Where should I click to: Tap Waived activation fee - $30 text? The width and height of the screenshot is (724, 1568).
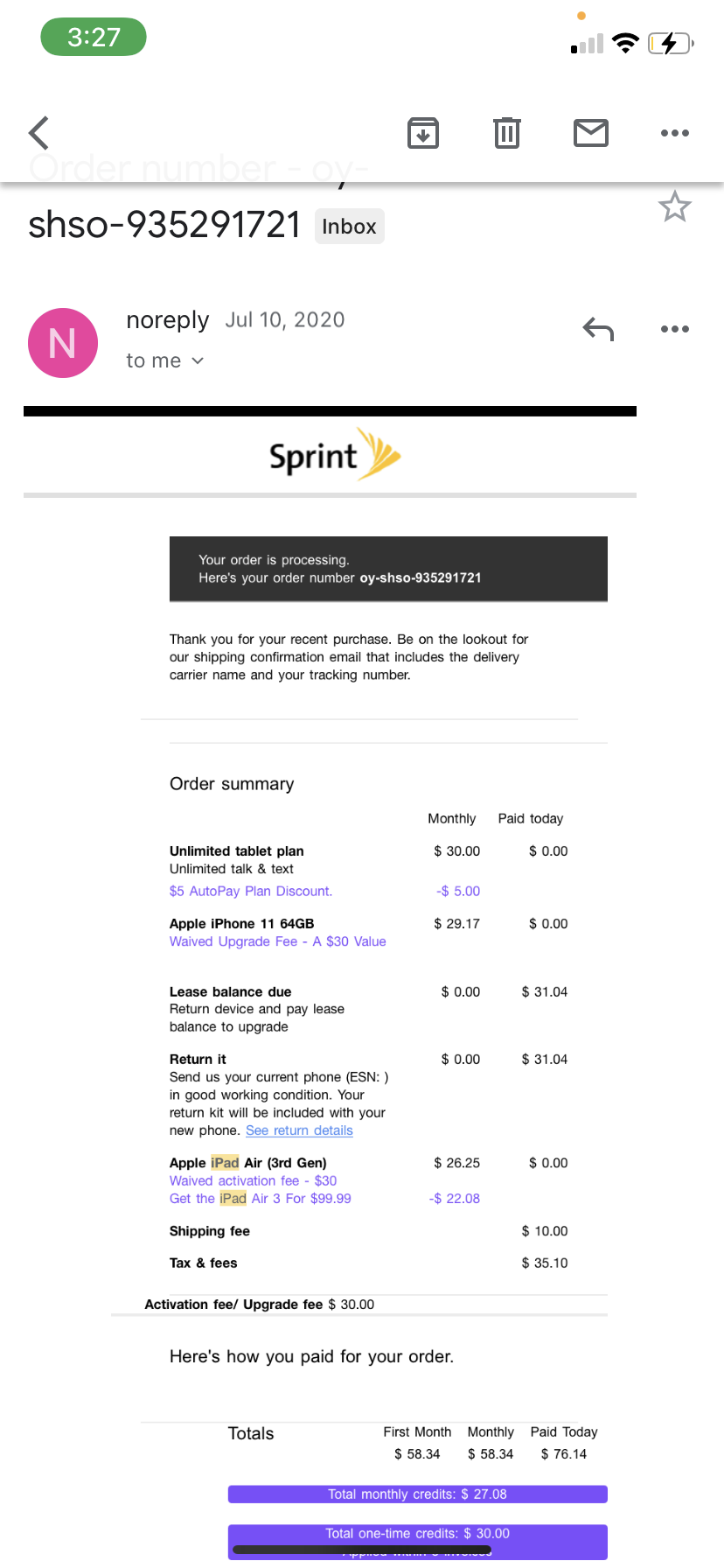254,1180
